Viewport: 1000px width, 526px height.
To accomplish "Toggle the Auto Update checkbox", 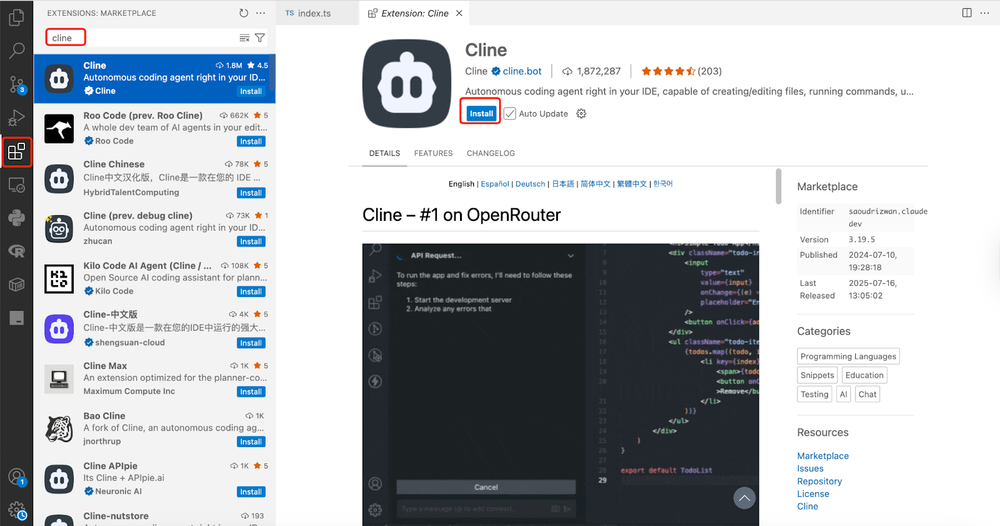I will click(x=510, y=114).
